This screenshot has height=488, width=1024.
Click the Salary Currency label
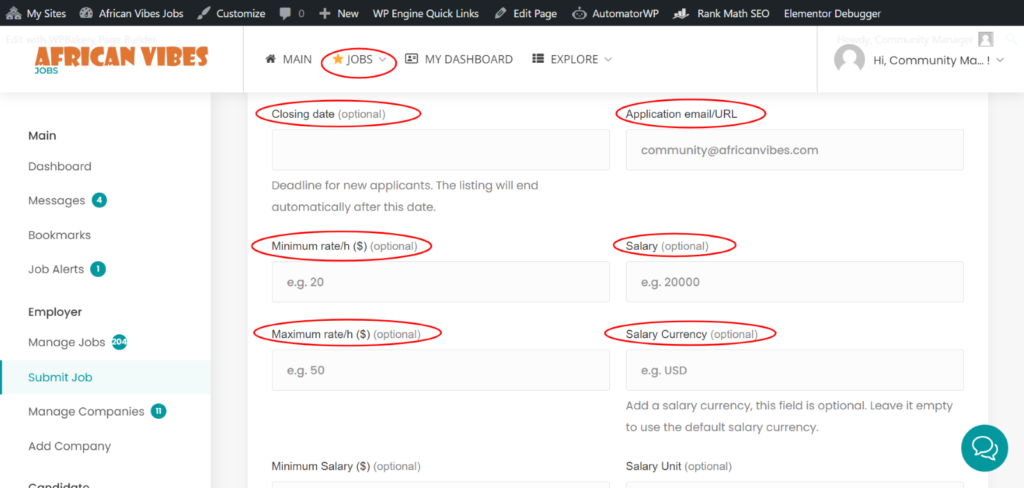pos(692,334)
